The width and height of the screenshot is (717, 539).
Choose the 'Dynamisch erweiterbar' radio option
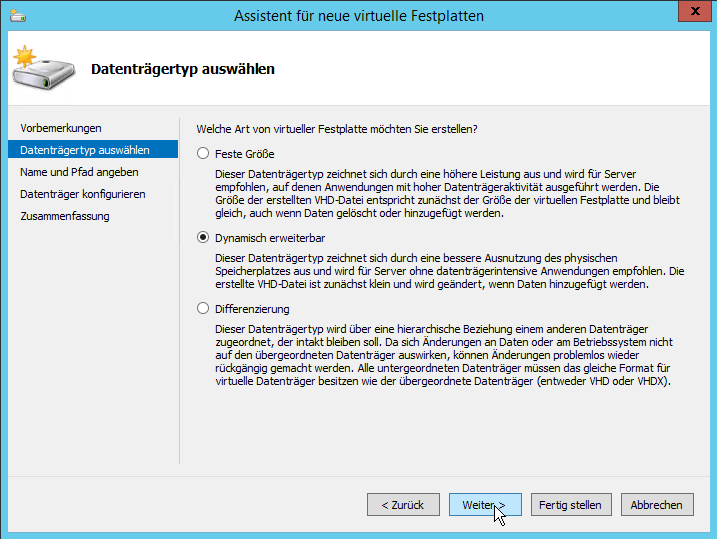(204, 238)
